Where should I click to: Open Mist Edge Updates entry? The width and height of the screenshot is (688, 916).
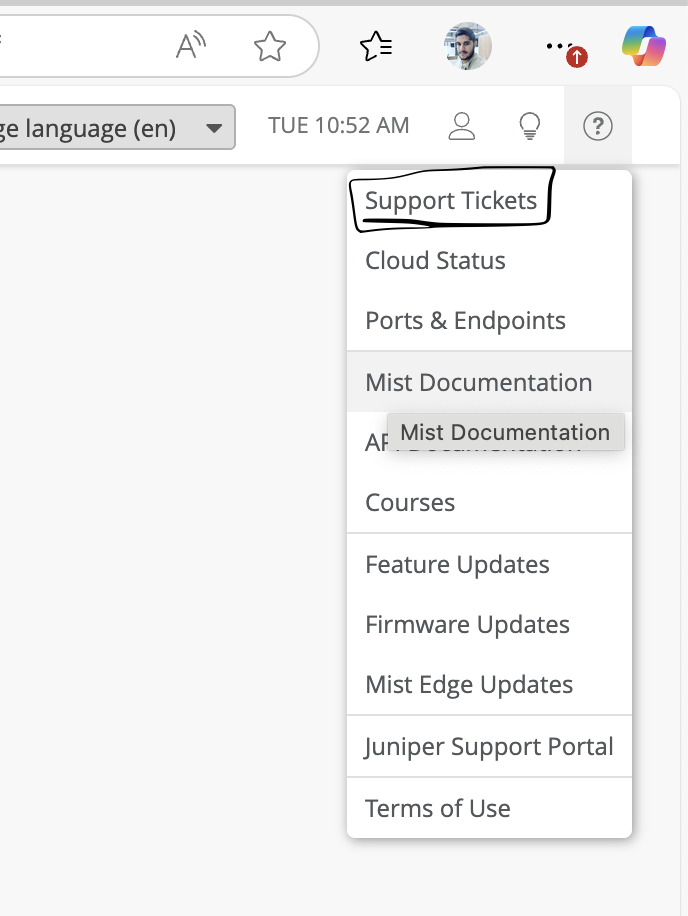[x=469, y=685]
